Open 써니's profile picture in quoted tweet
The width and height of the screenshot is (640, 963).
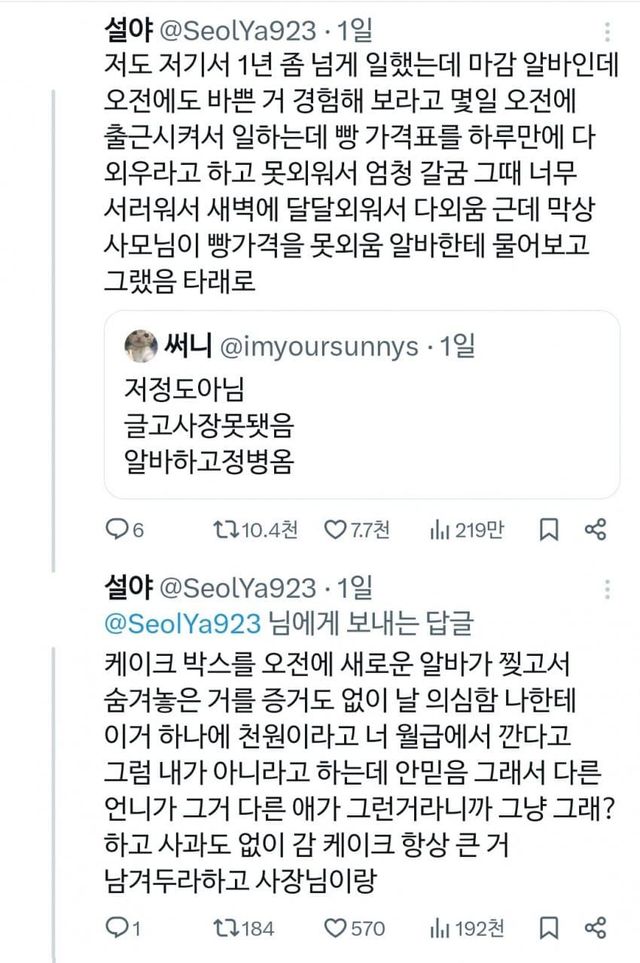142,346
